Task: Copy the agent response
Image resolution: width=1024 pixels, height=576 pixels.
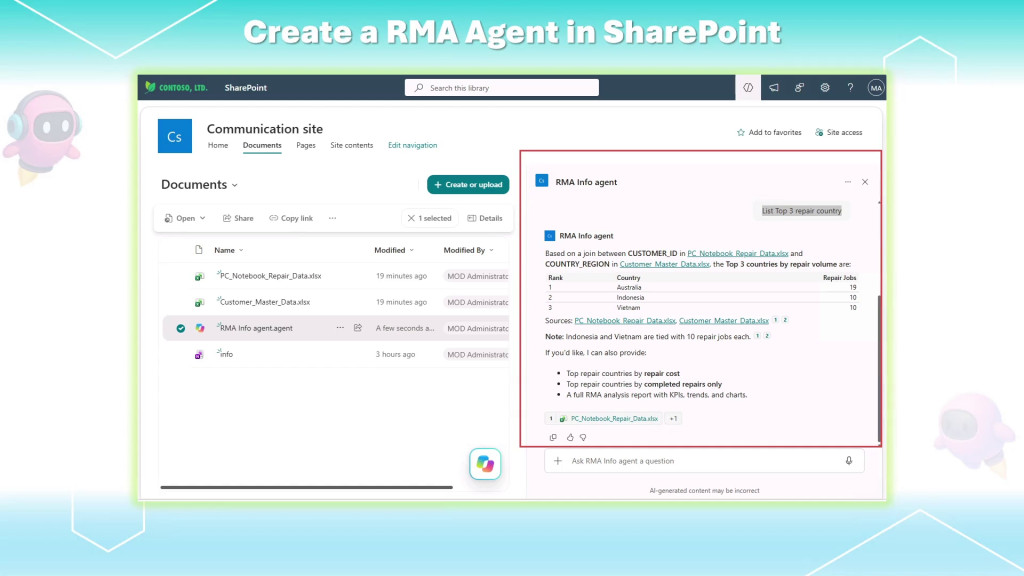Action: pos(553,438)
